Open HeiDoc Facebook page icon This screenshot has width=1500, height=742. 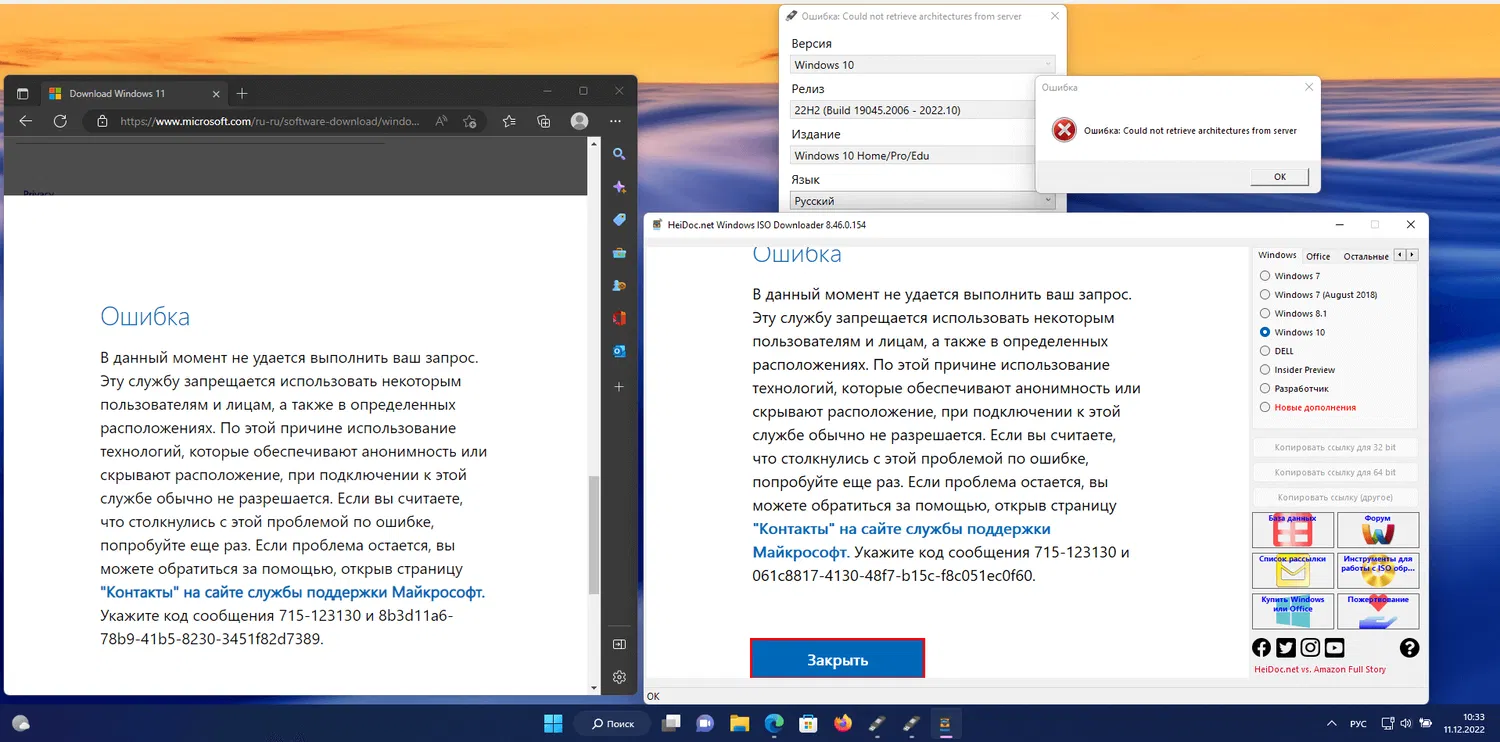click(x=1261, y=648)
